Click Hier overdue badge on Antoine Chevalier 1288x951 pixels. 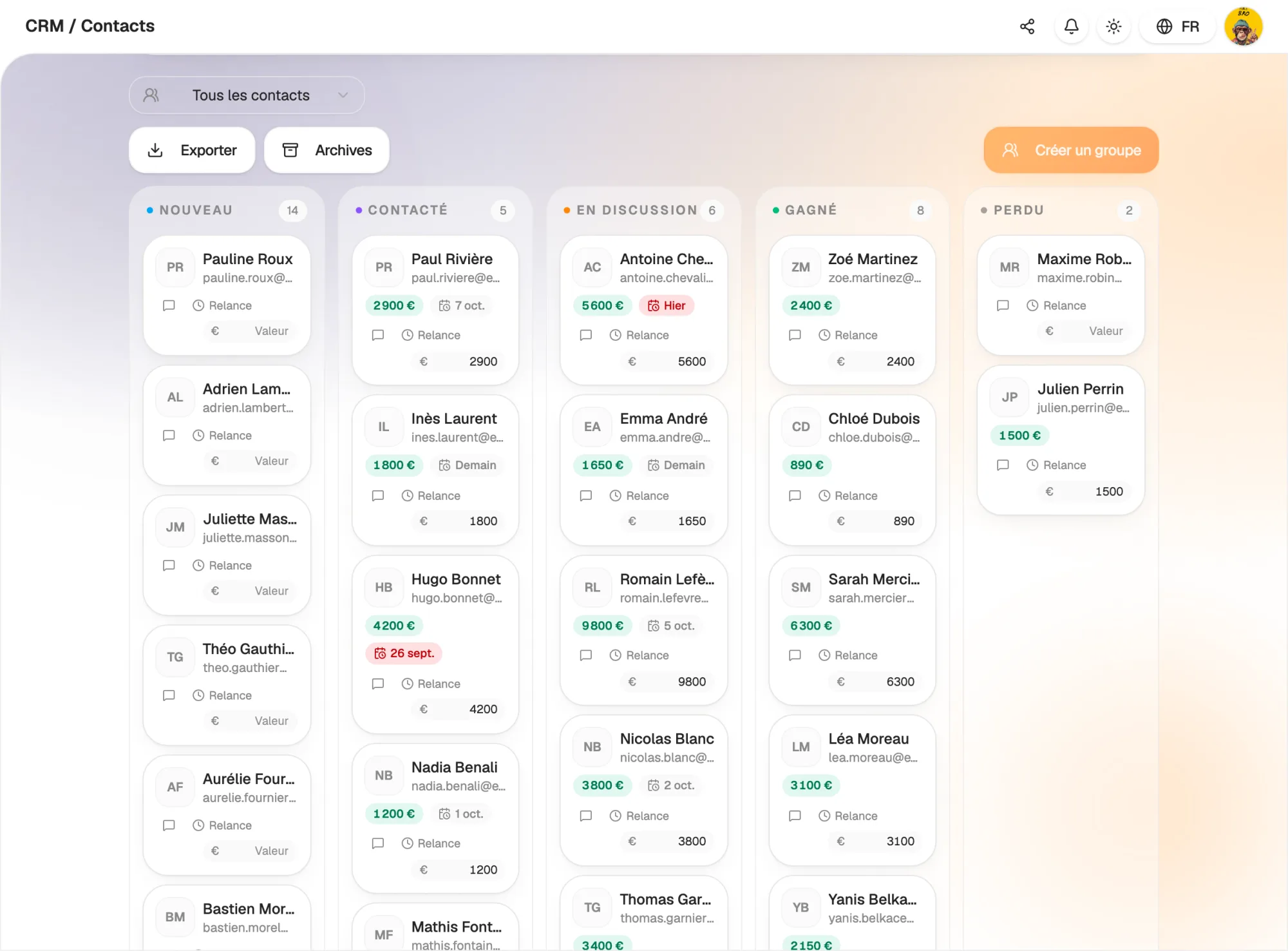click(x=667, y=305)
